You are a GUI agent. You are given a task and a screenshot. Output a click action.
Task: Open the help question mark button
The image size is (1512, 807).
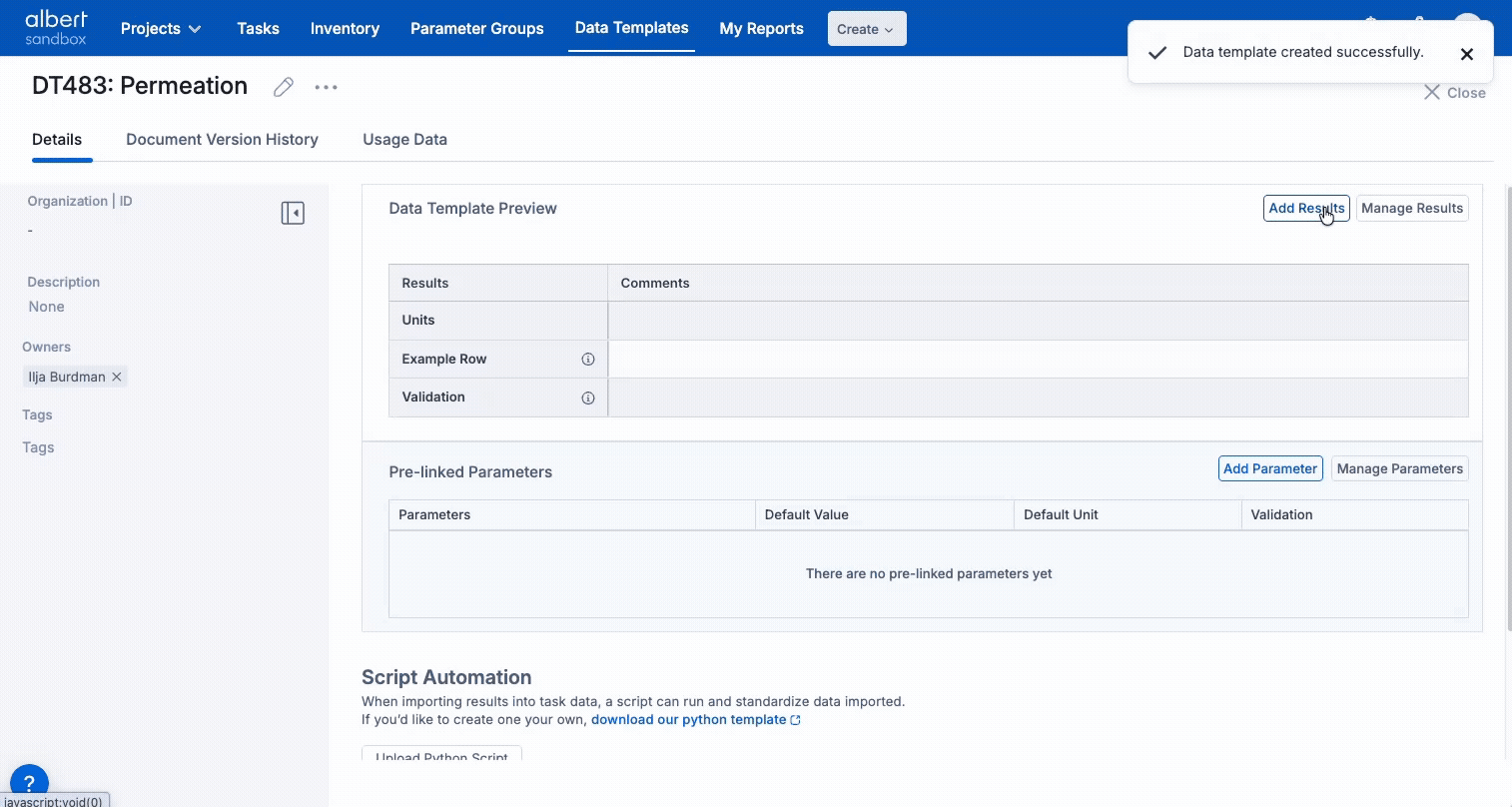coord(29,783)
